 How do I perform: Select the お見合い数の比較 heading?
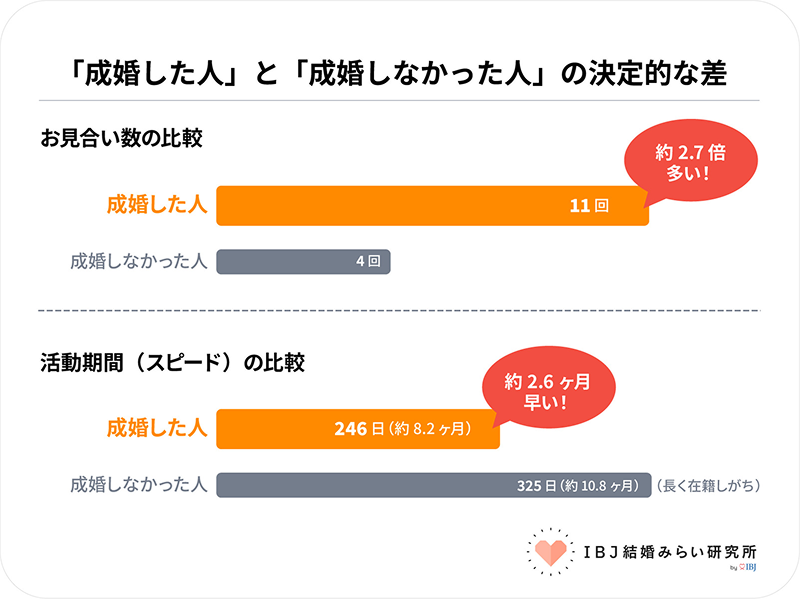pyautogui.click(x=121, y=138)
